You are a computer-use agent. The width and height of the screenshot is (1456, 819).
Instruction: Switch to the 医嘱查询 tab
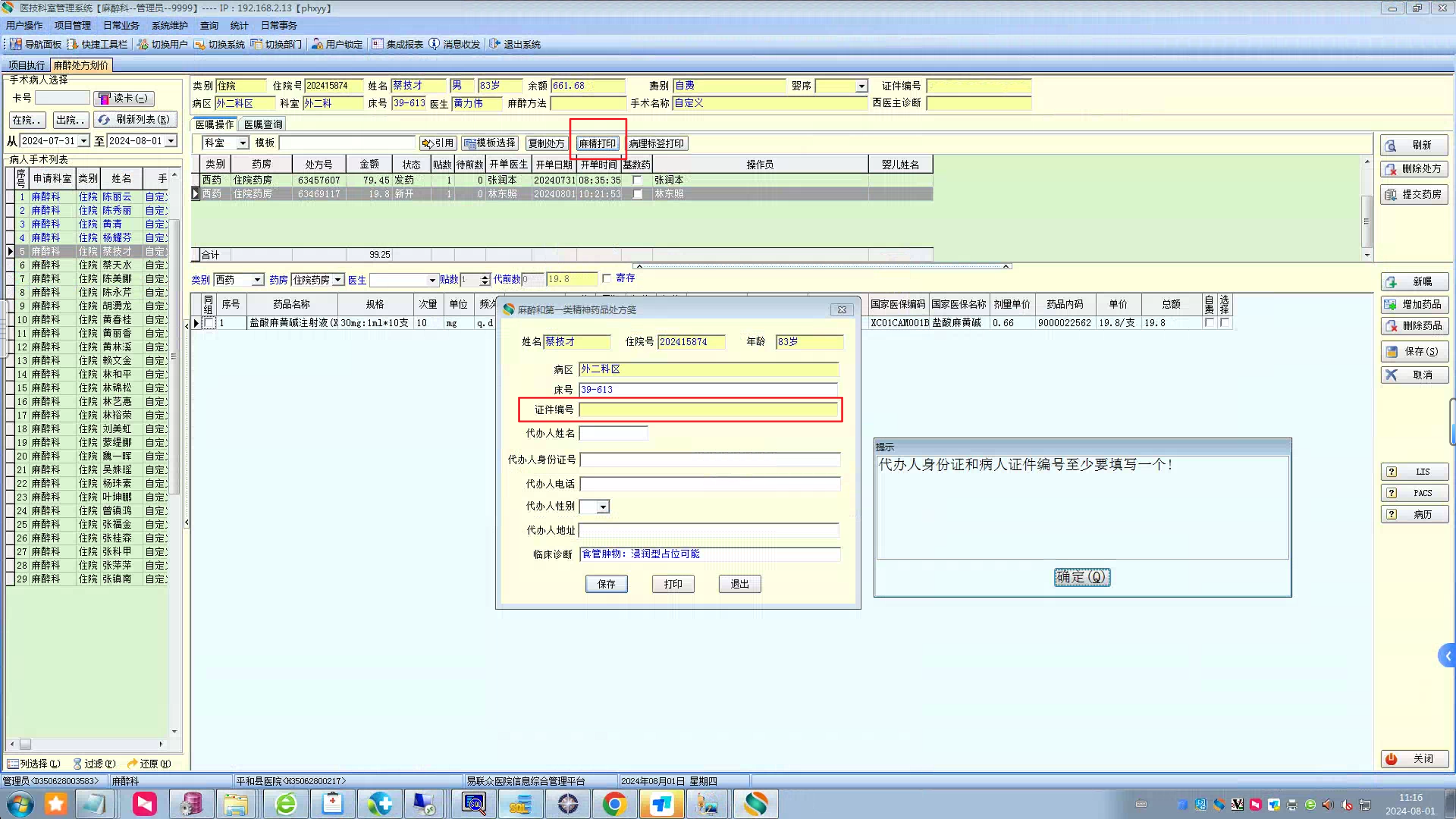(x=263, y=124)
